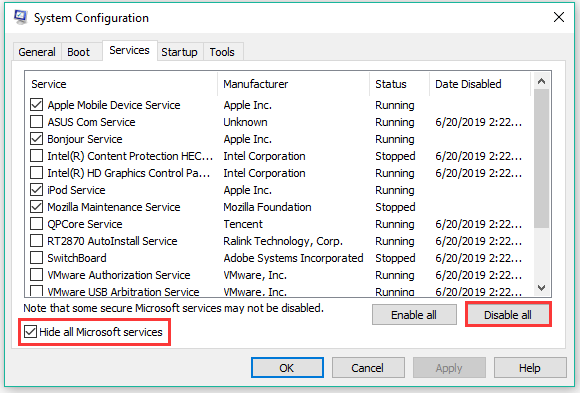The height and width of the screenshot is (393, 580).
Task: Click the scrollbar up arrow
Action: click(x=542, y=81)
